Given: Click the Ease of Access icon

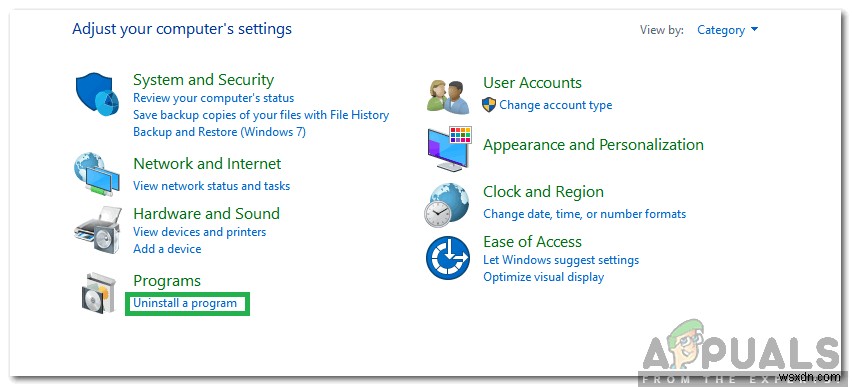Looking at the screenshot, I should (x=448, y=258).
